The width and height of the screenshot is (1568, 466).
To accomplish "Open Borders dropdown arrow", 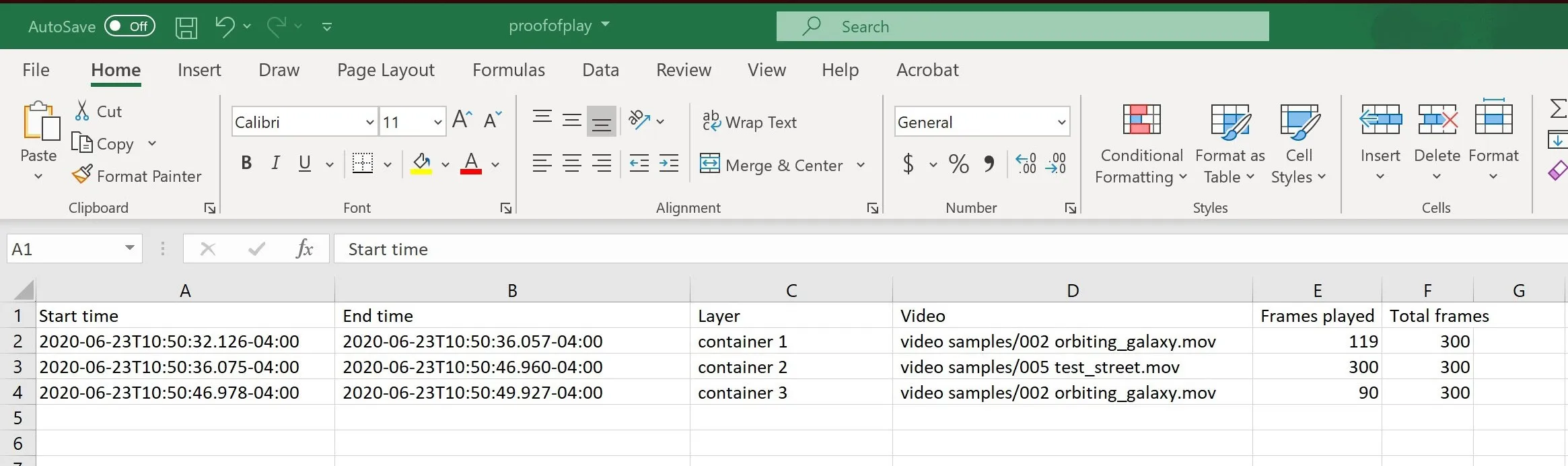I will [388, 164].
